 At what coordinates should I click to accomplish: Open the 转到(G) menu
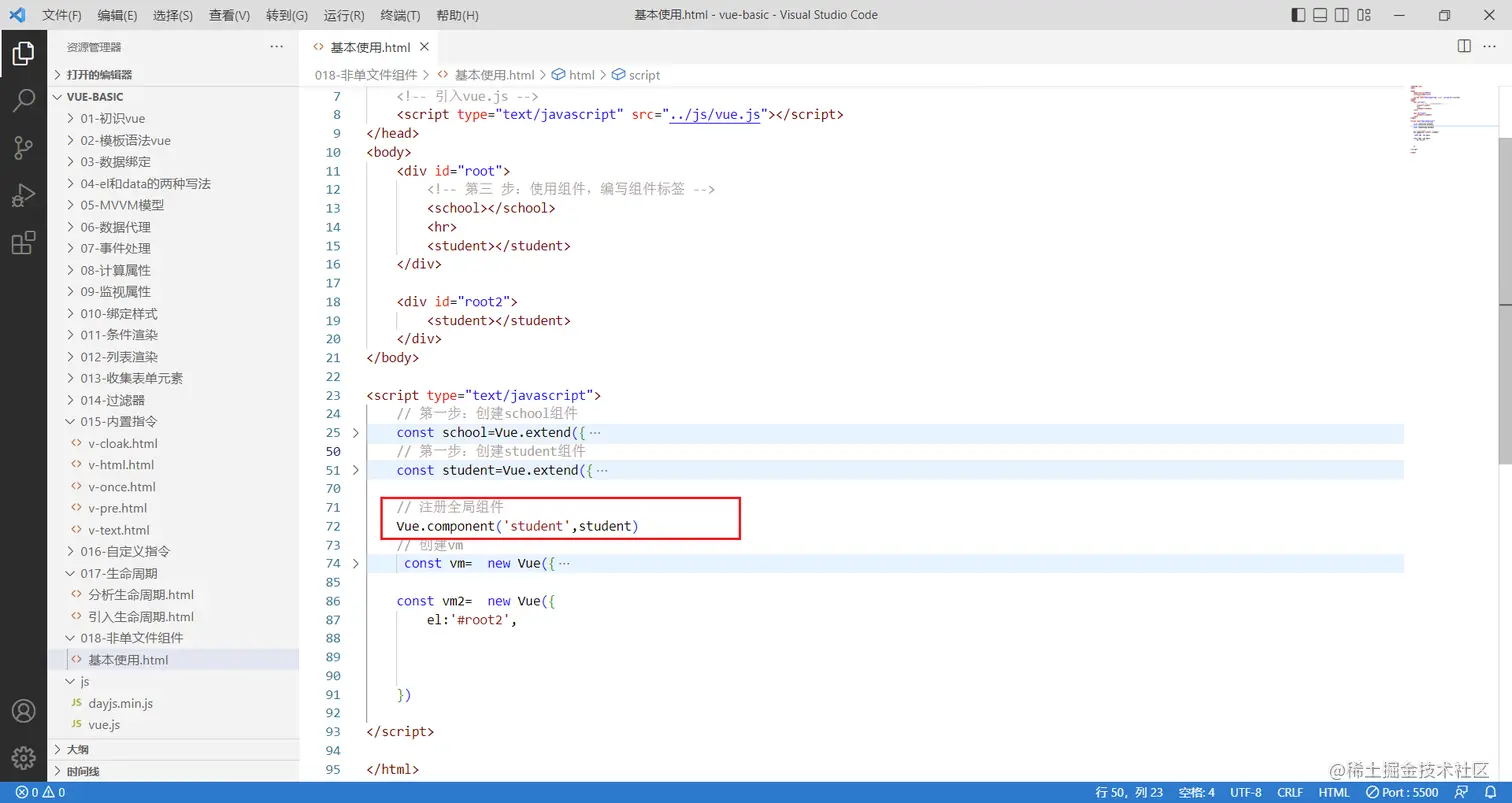point(287,15)
